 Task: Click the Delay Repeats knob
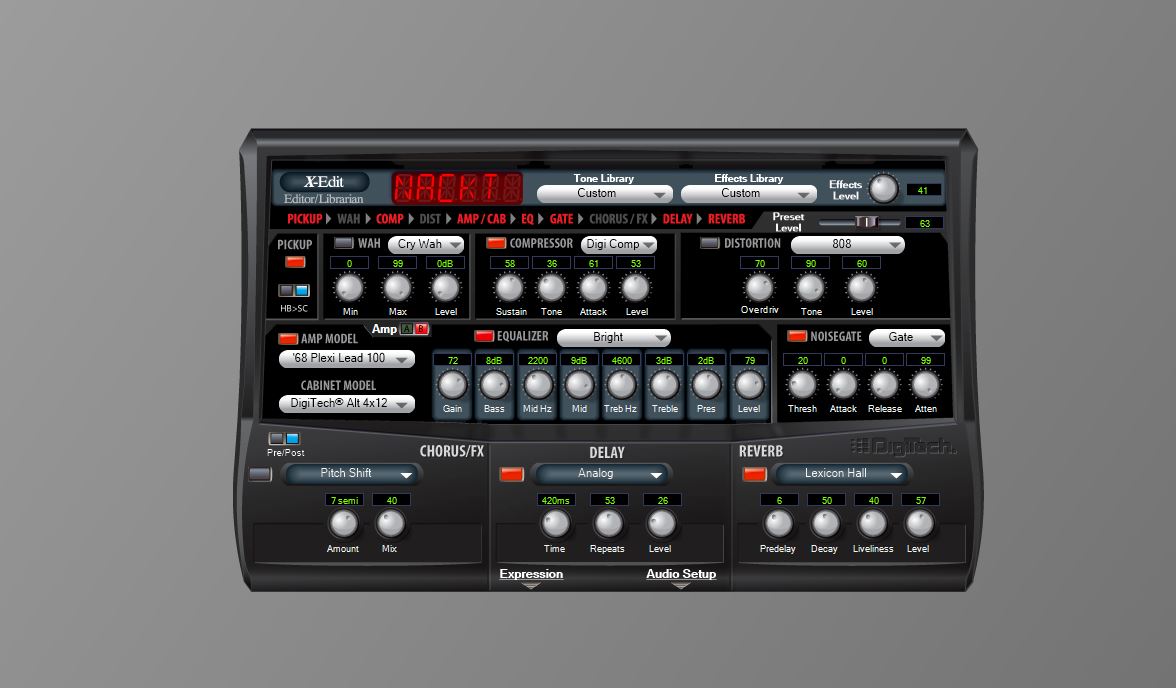coord(608,524)
